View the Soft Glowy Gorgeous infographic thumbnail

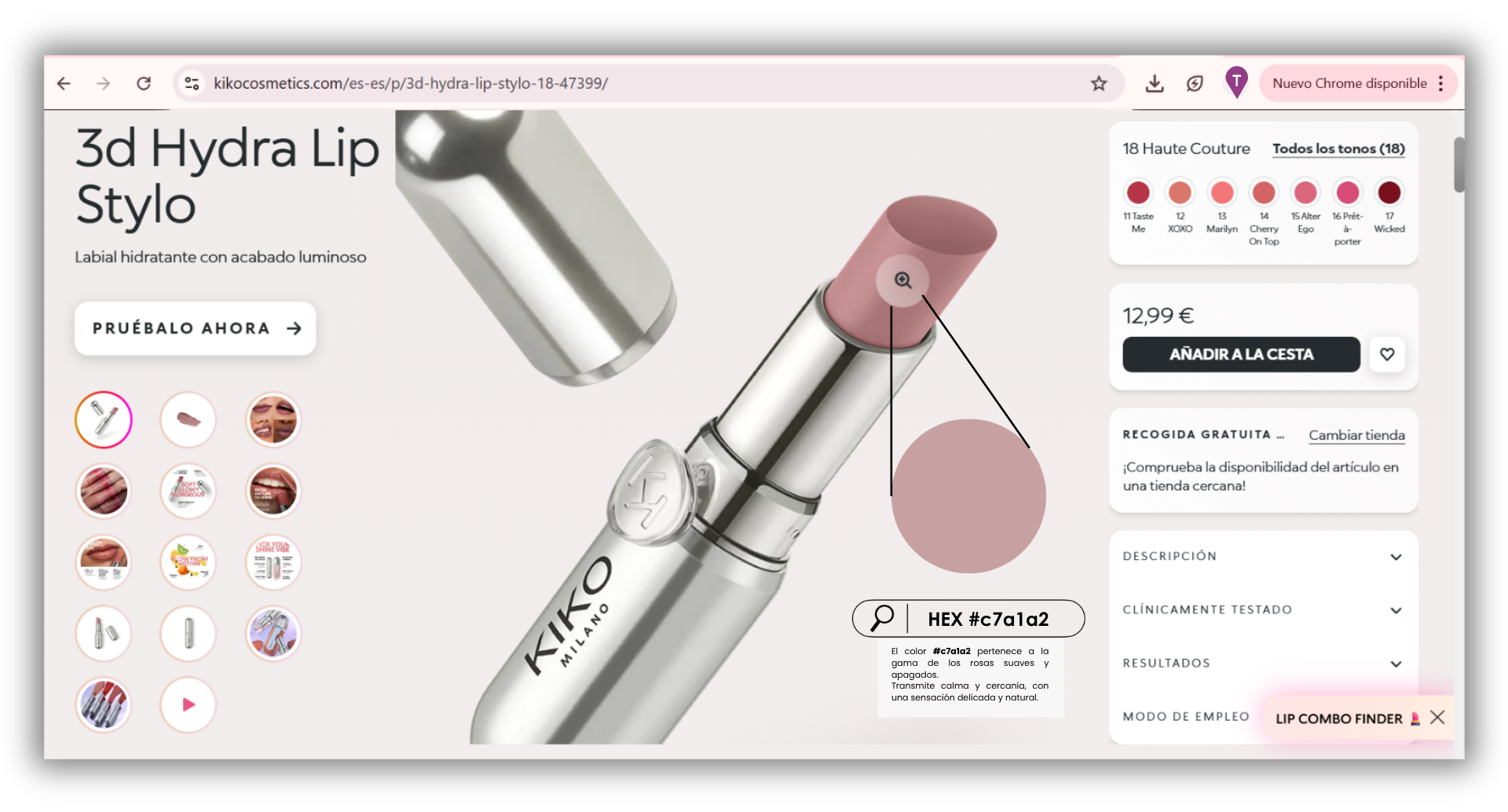188,491
